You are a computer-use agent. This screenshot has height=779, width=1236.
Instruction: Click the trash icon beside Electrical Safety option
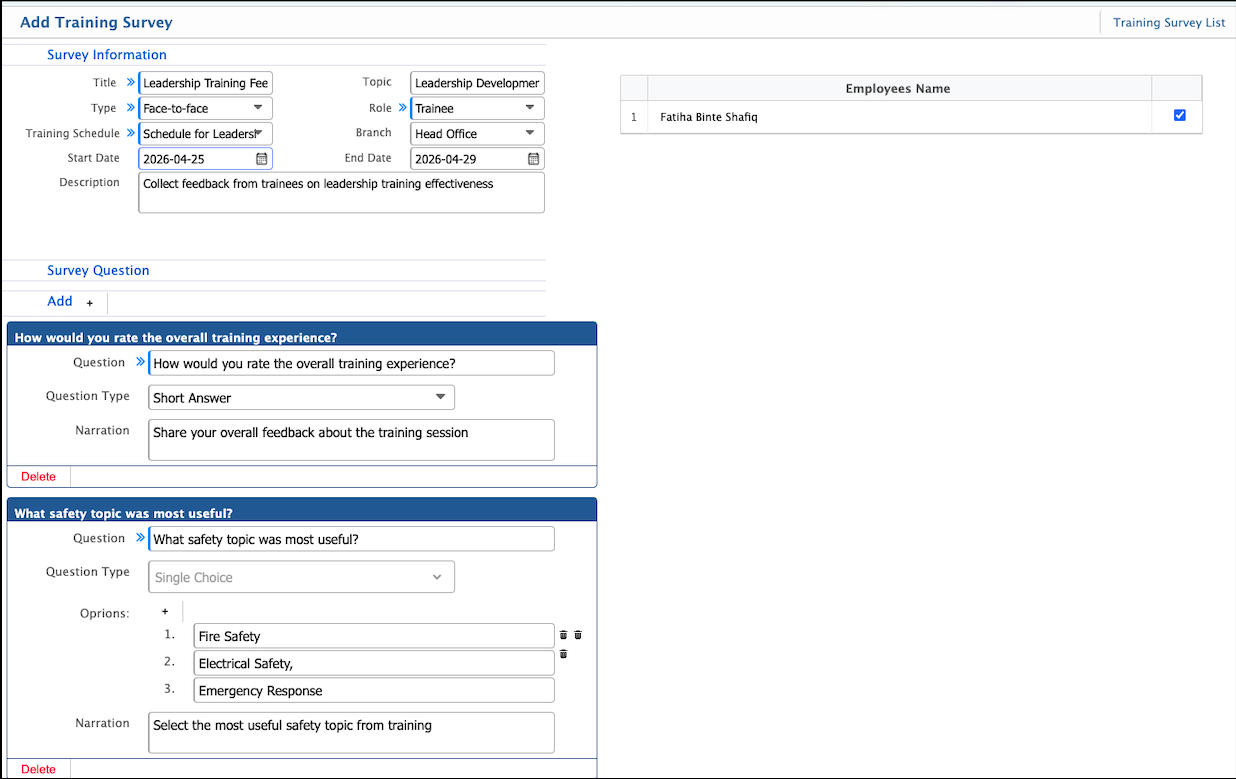pos(563,654)
